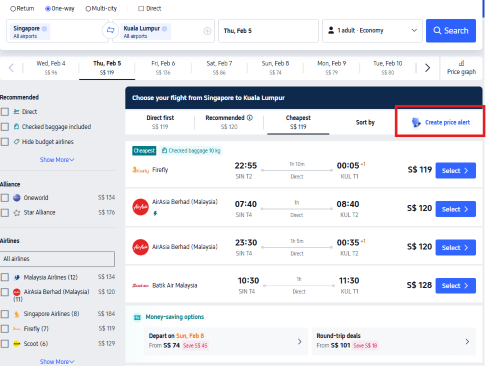
Task: Click the lightning icon under AirAsia 07:40
Action: point(155,213)
